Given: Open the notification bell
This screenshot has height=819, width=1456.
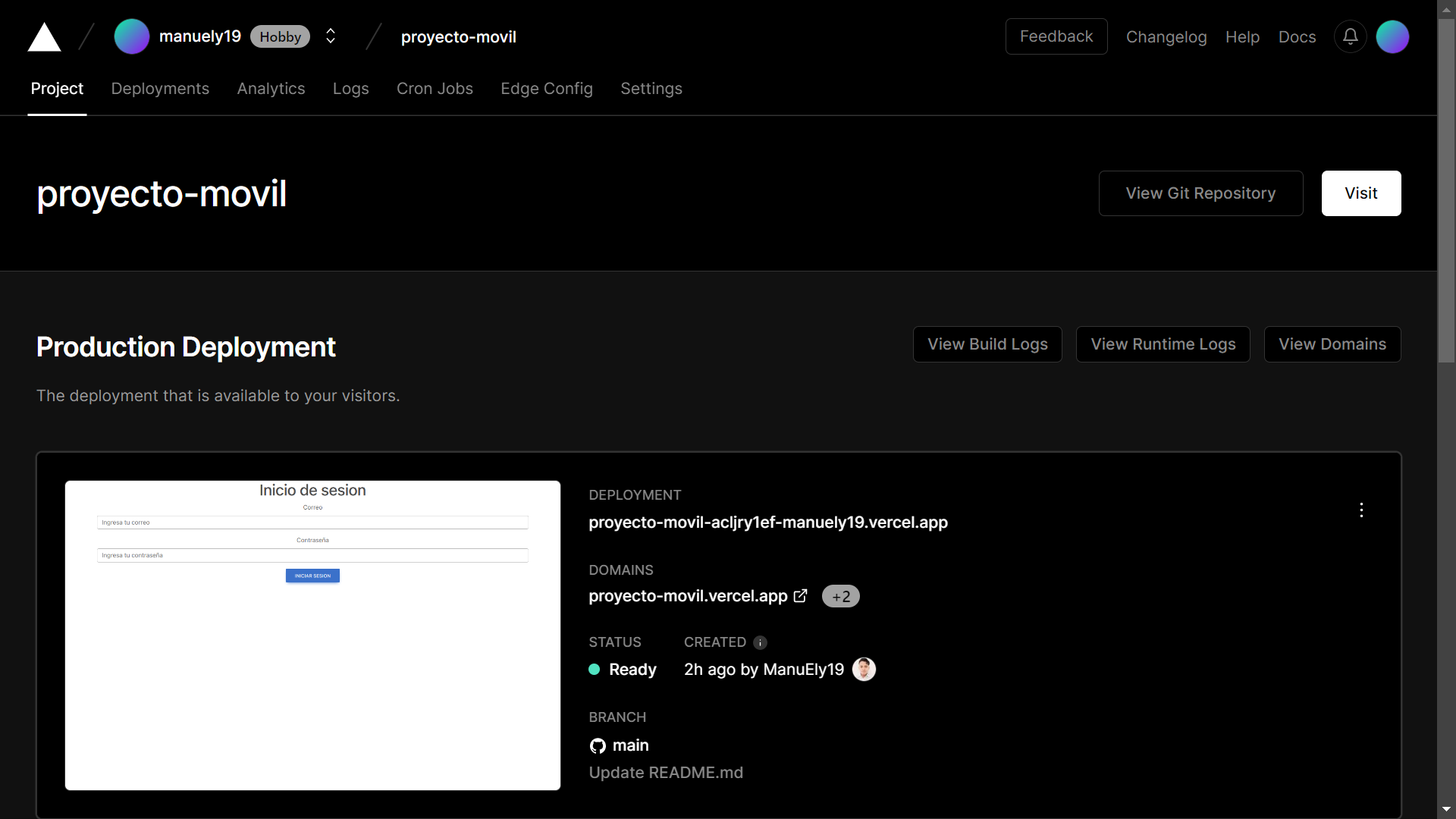Looking at the screenshot, I should click(1351, 36).
